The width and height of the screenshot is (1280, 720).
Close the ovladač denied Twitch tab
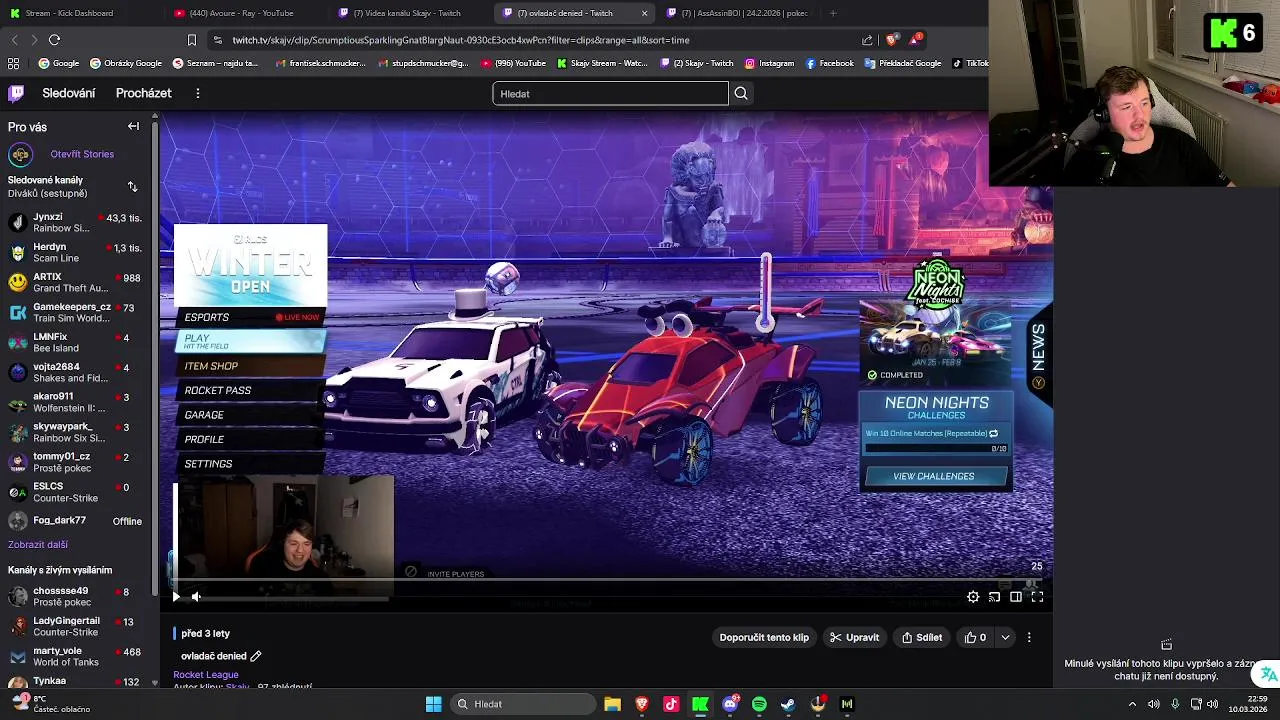click(644, 13)
